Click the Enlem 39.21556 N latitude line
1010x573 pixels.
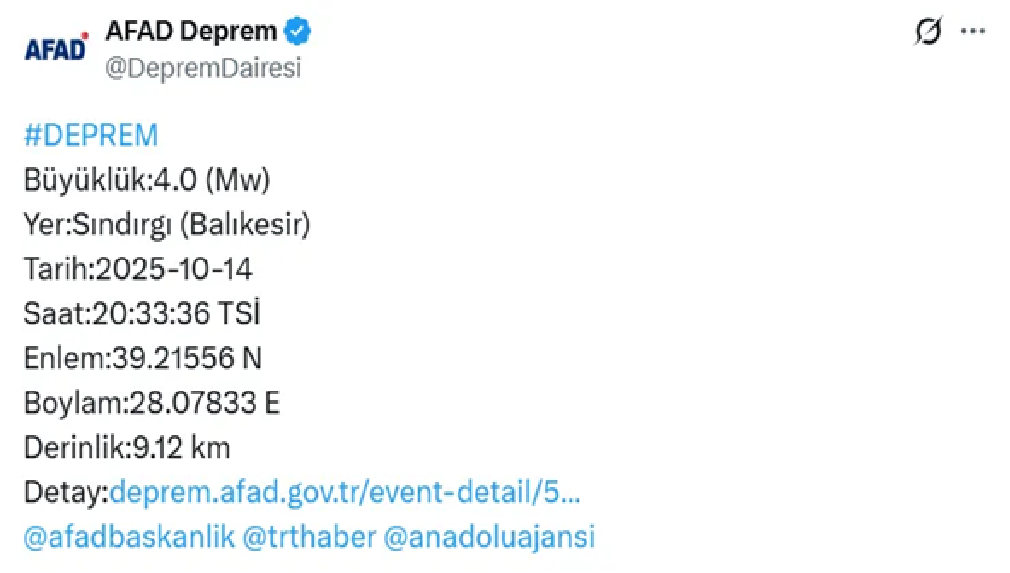pyautogui.click(x=142, y=358)
